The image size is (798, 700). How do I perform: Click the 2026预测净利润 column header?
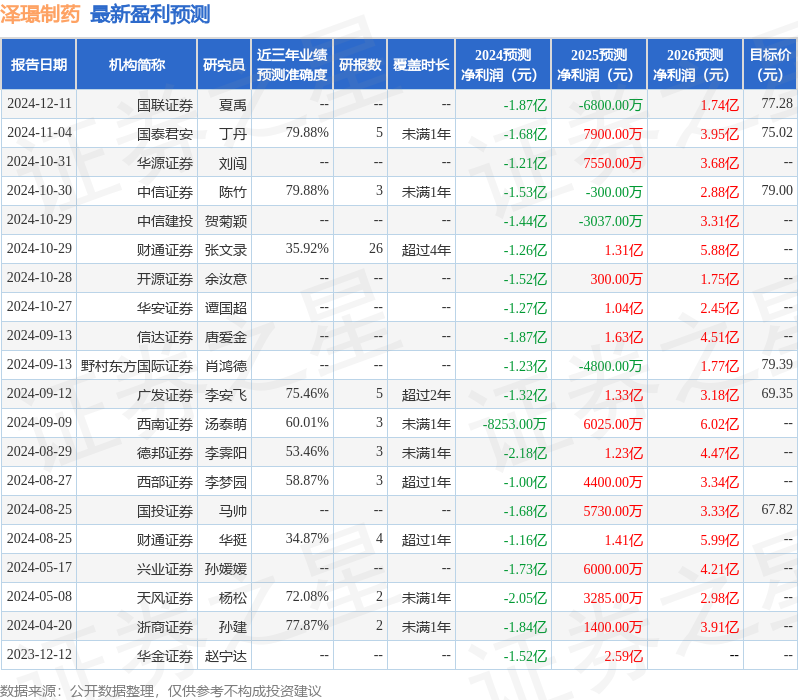(x=694, y=65)
